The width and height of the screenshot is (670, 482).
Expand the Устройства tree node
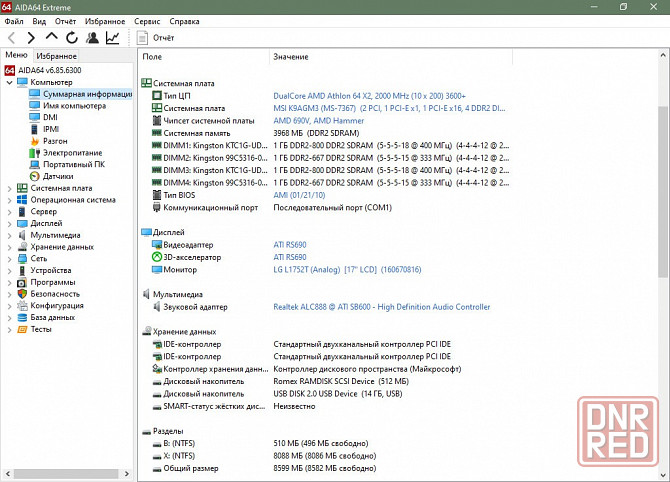coord(9,270)
